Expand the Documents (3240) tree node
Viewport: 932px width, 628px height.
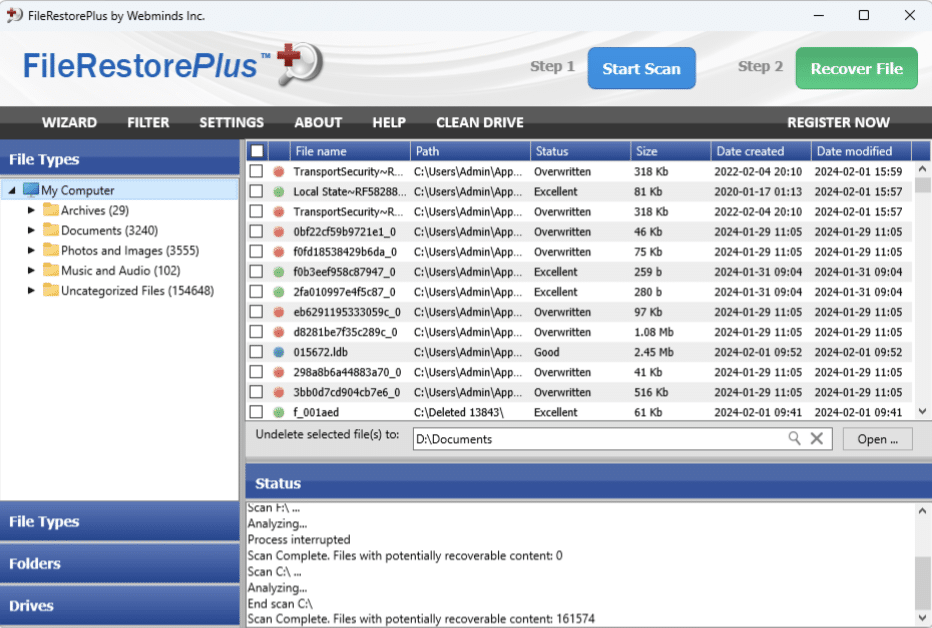point(31,230)
